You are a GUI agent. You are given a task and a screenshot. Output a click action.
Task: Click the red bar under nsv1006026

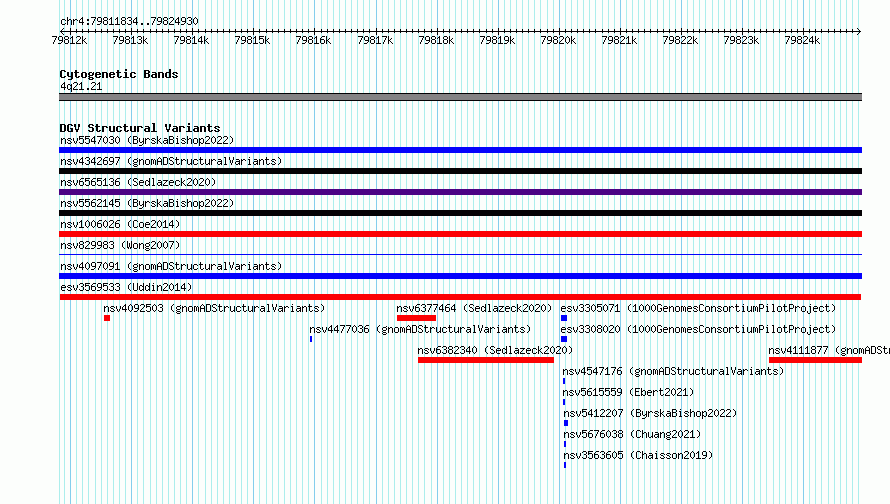click(460, 234)
